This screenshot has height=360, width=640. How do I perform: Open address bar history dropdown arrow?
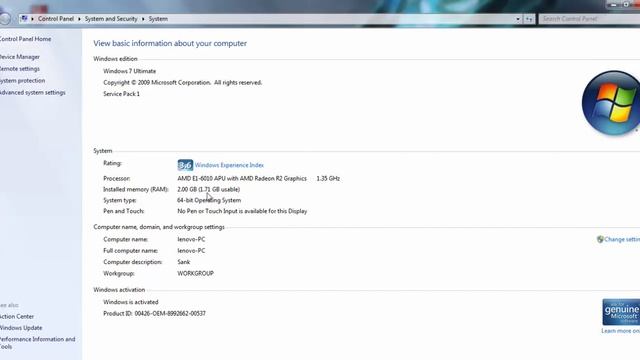click(x=518, y=19)
